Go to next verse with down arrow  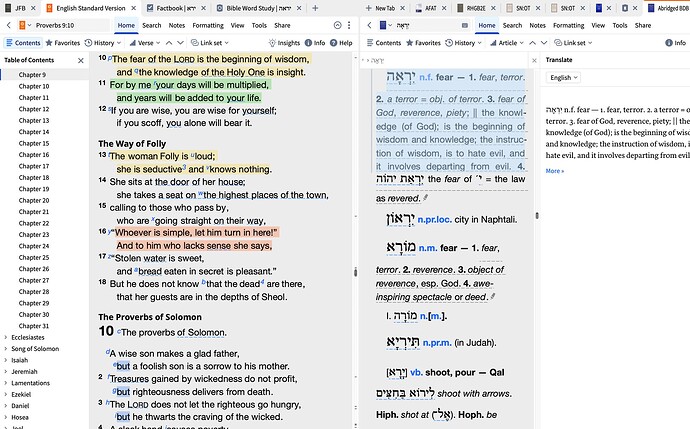[180, 43]
